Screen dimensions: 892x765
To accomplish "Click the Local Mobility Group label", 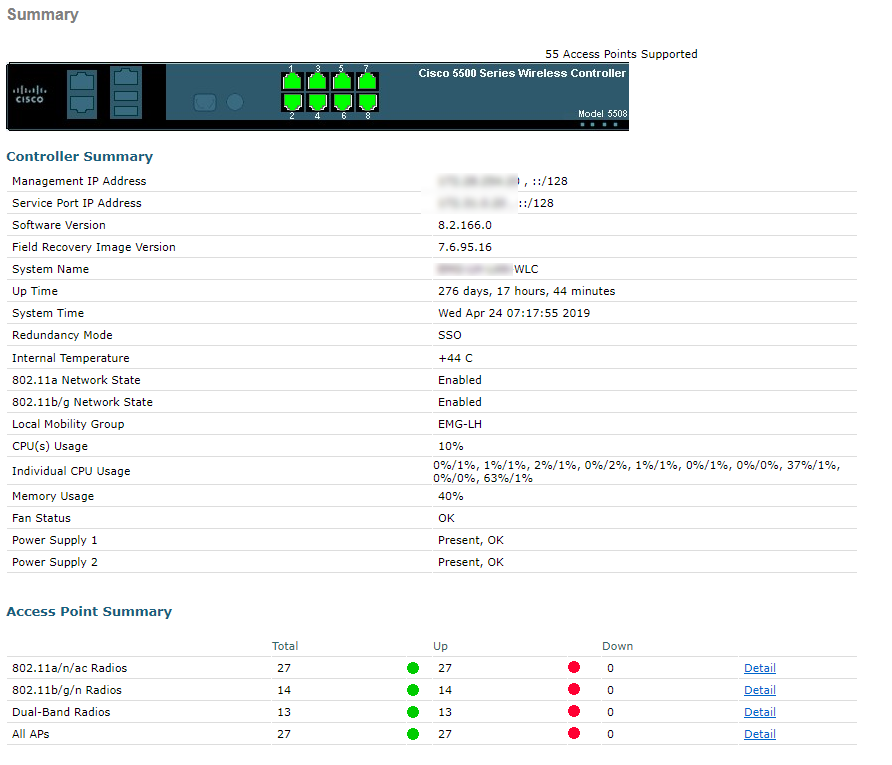I will coord(68,424).
